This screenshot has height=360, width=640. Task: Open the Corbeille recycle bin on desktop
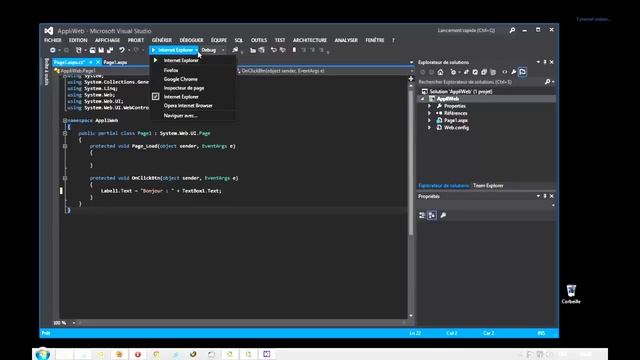(571, 294)
